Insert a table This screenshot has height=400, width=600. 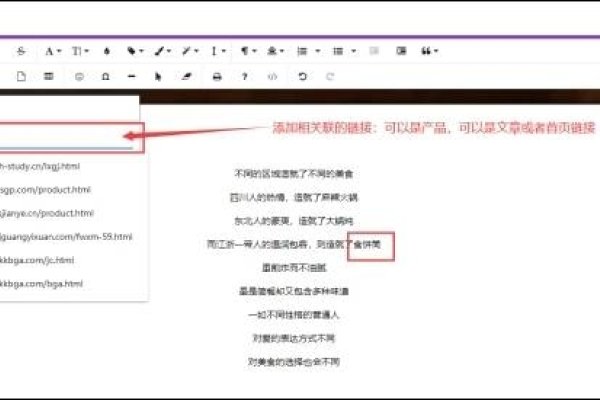[49, 77]
